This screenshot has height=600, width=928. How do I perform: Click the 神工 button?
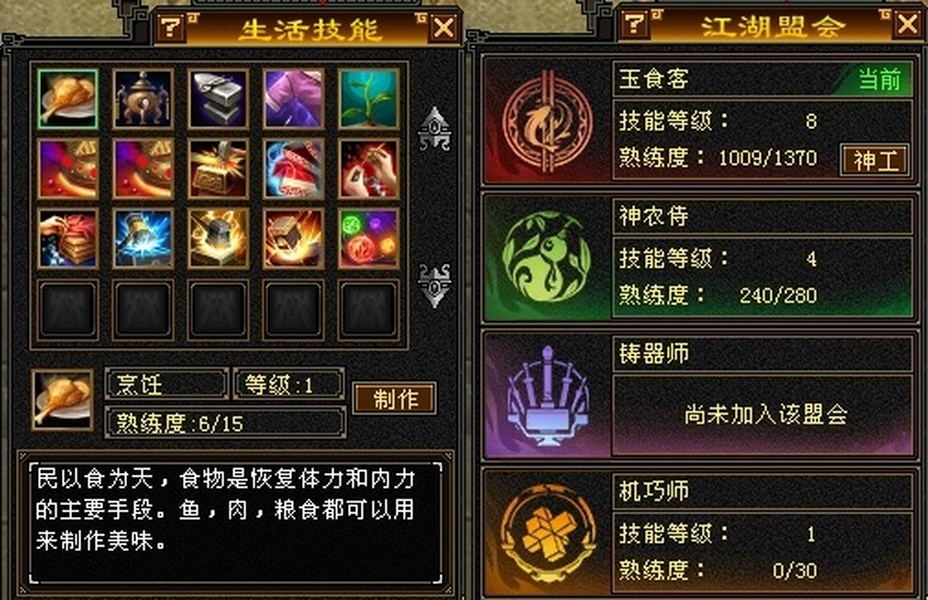pos(874,160)
